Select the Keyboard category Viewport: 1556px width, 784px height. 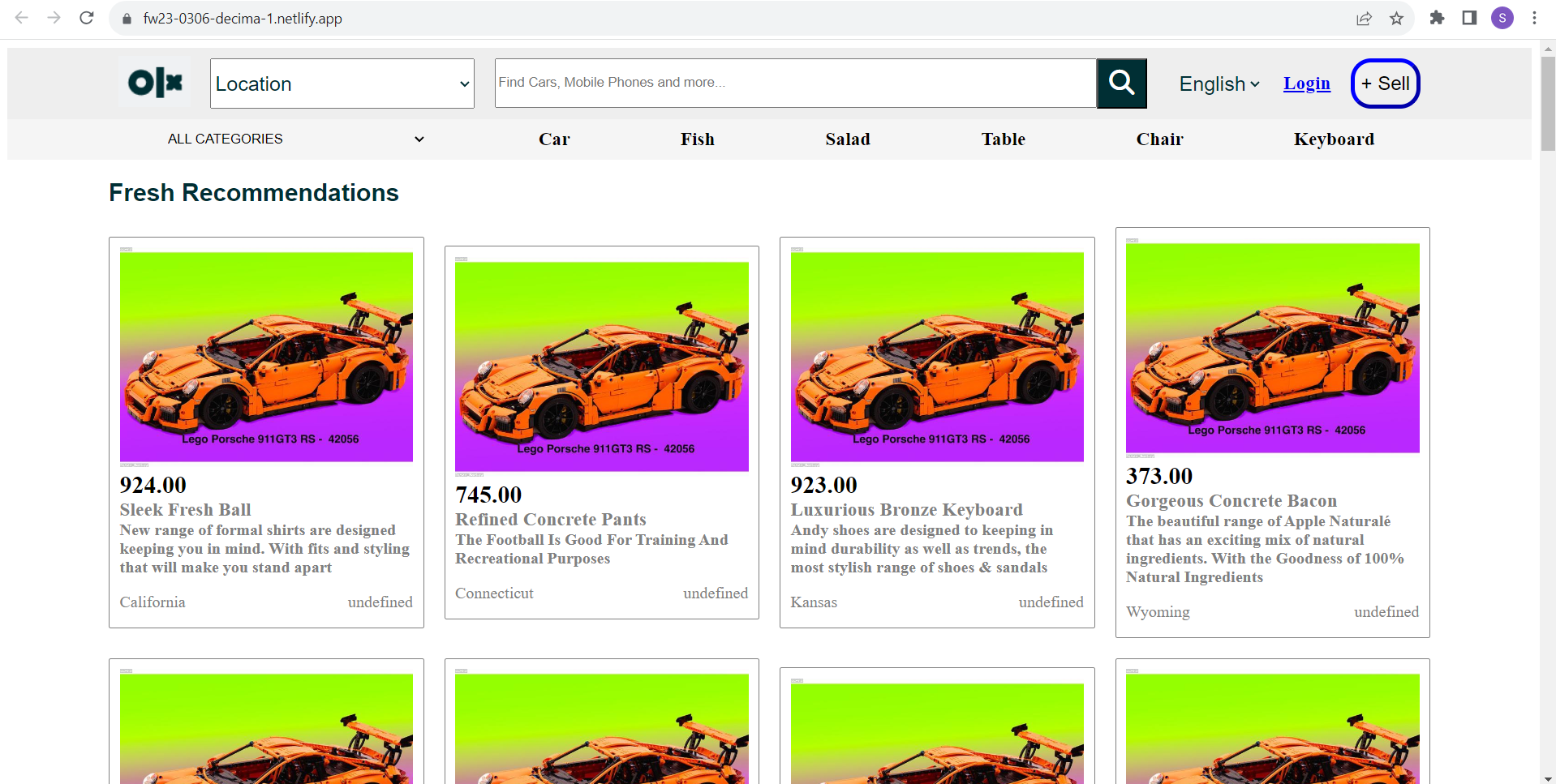point(1334,139)
